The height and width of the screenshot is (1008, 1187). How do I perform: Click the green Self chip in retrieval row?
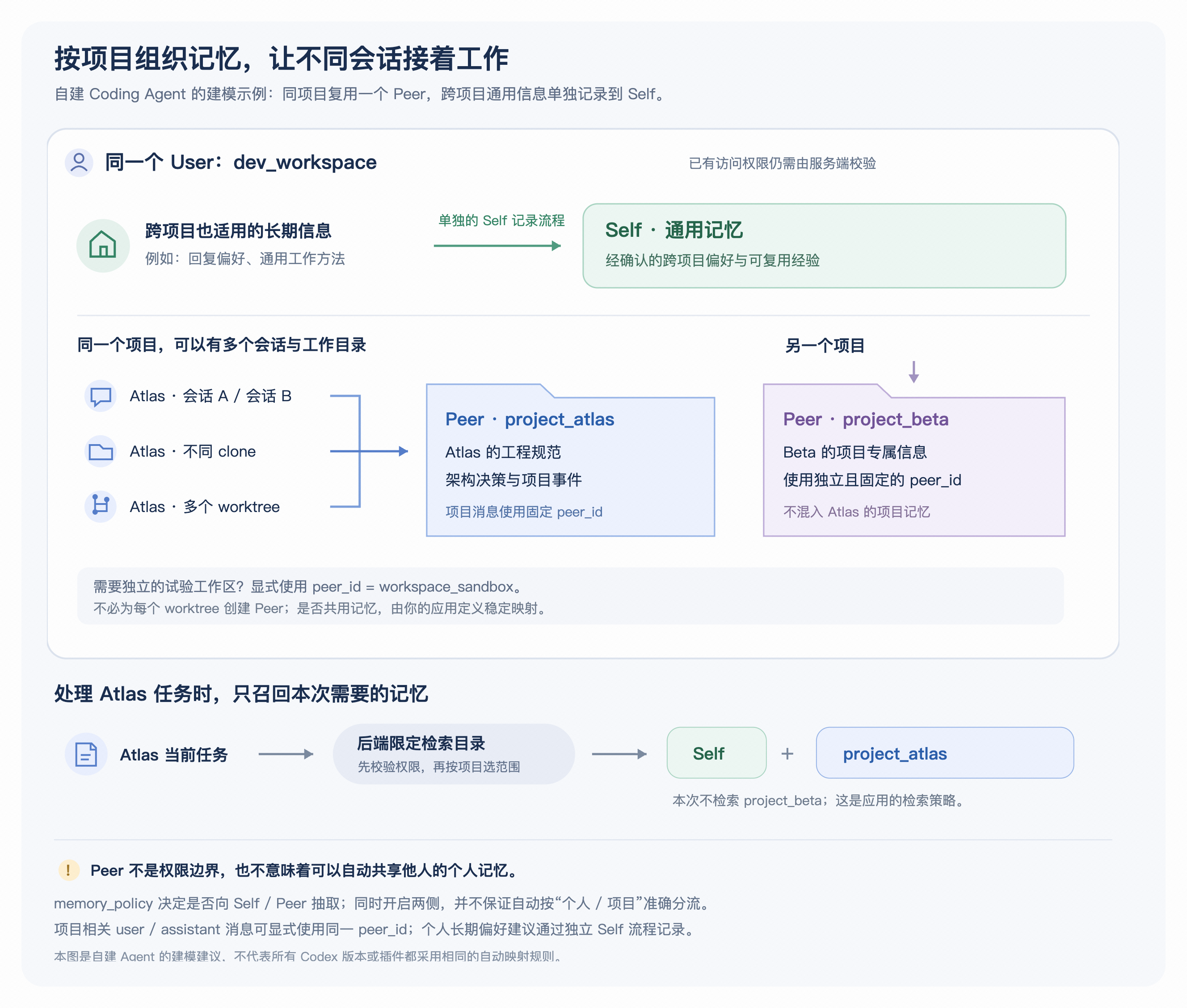click(x=717, y=753)
